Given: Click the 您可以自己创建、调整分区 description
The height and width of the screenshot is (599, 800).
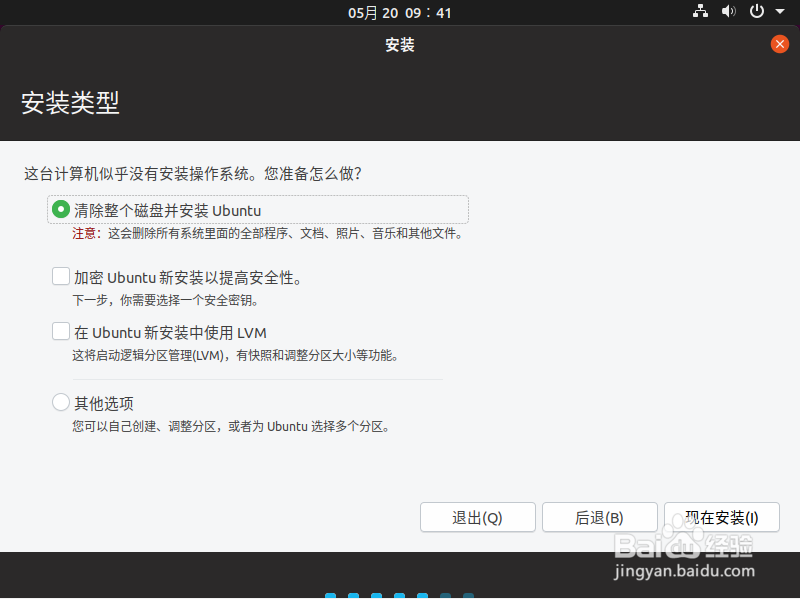Looking at the screenshot, I should pos(232,427).
